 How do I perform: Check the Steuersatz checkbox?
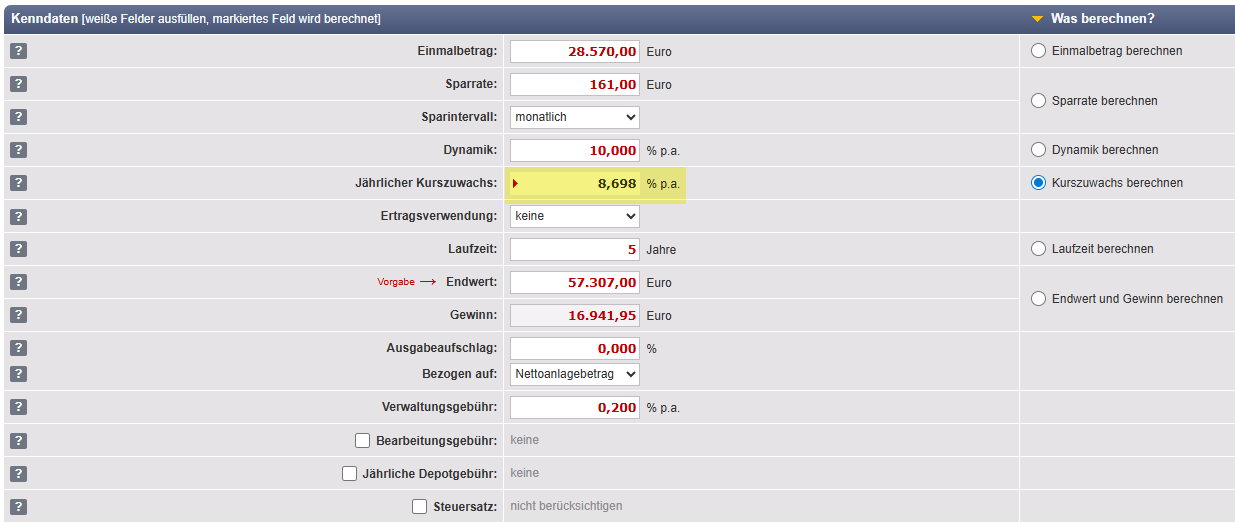420,507
